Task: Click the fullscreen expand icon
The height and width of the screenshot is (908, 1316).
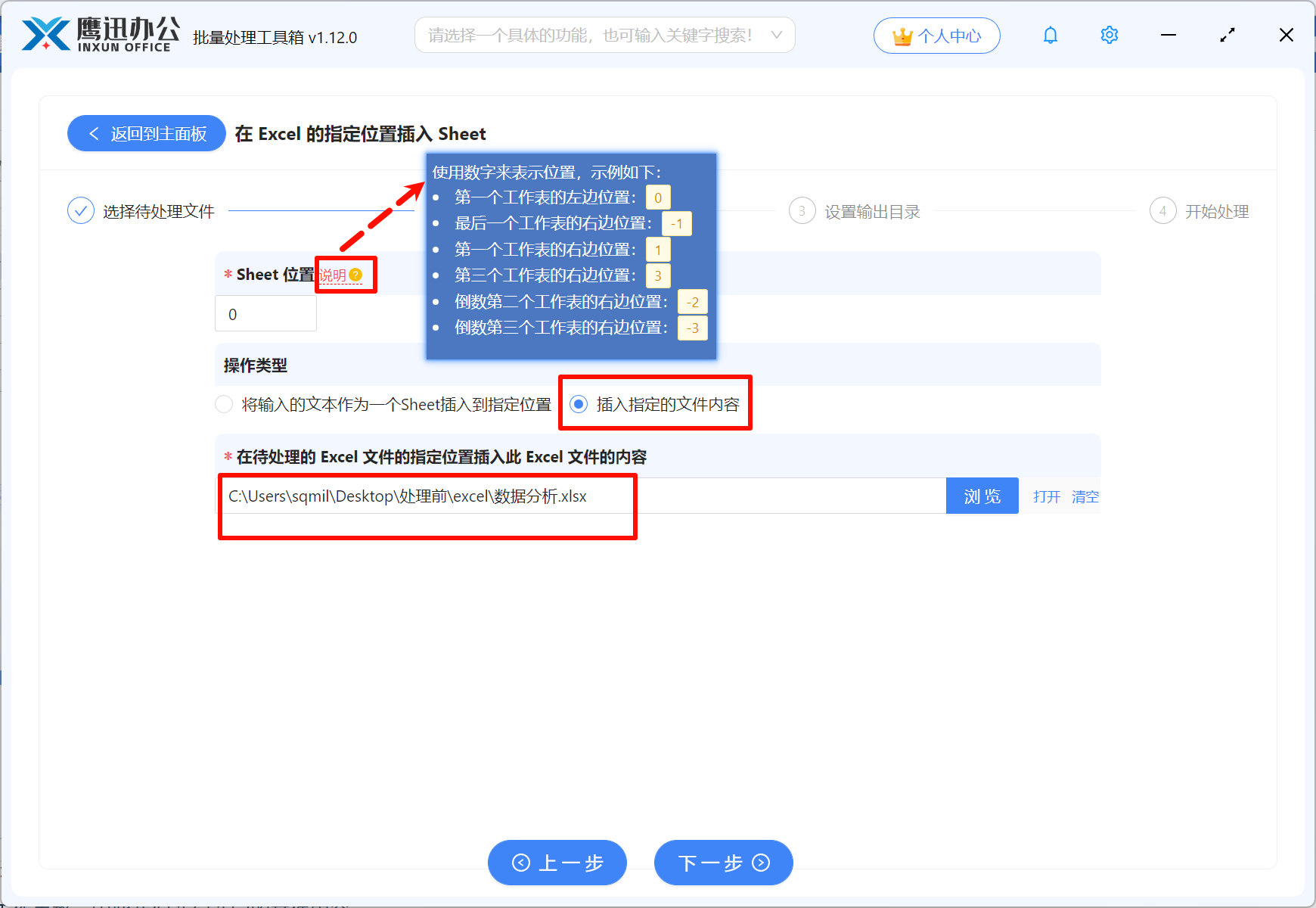Action: (x=1228, y=35)
